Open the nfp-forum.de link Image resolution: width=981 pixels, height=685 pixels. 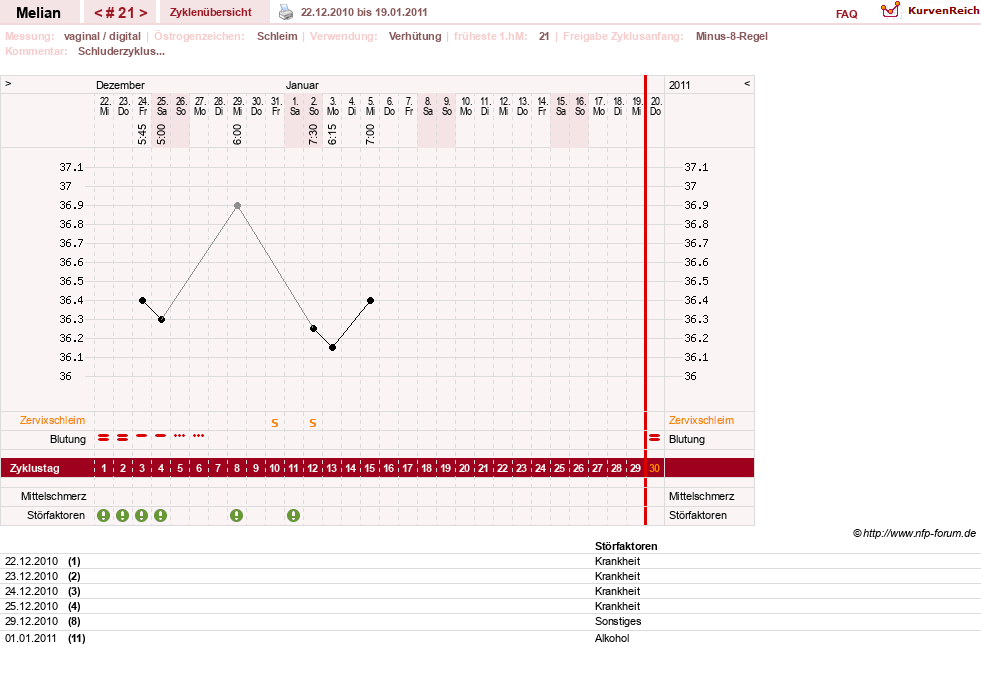coord(914,534)
